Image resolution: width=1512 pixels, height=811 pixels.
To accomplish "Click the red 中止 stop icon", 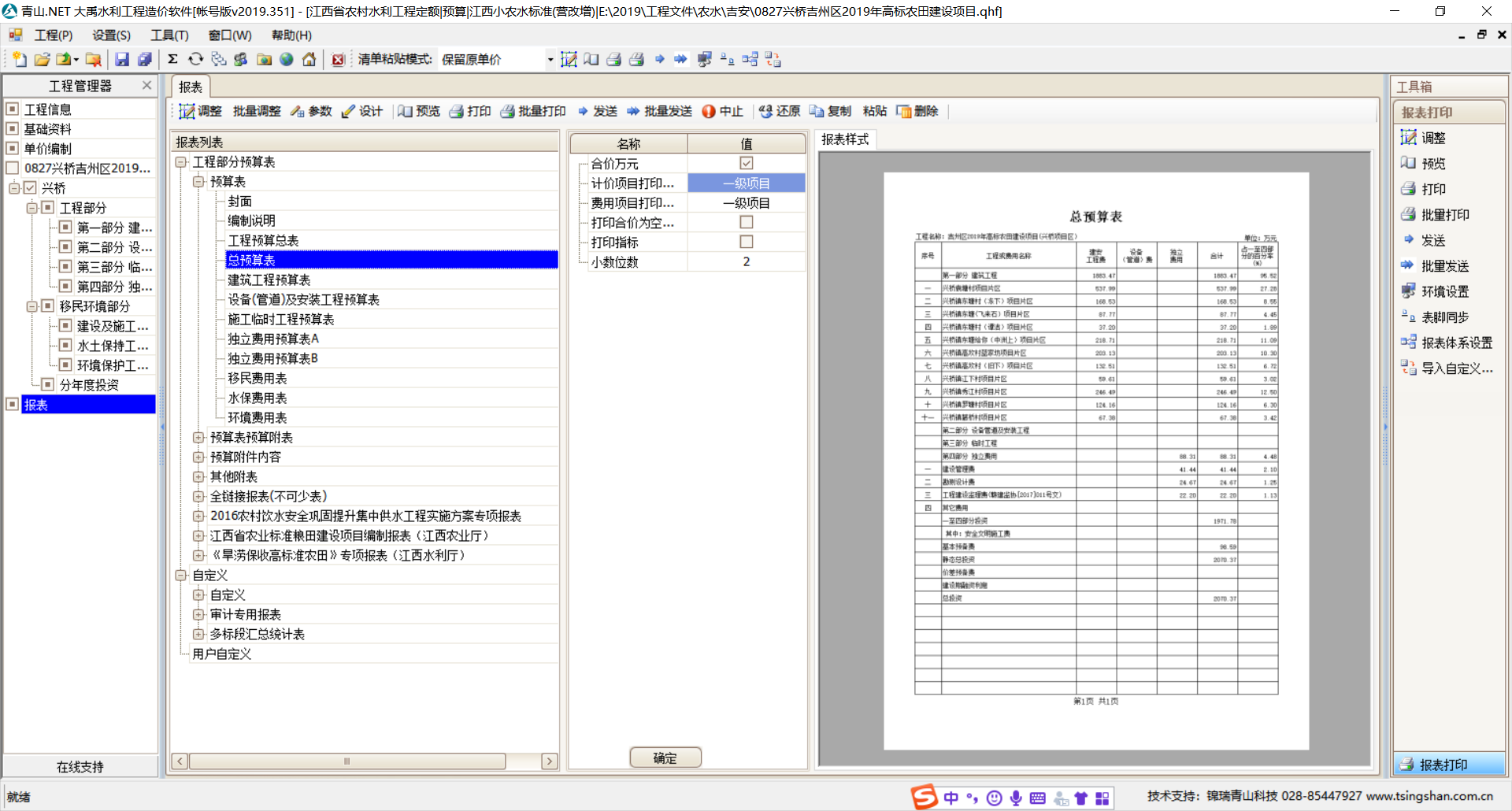I will (709, 111).
